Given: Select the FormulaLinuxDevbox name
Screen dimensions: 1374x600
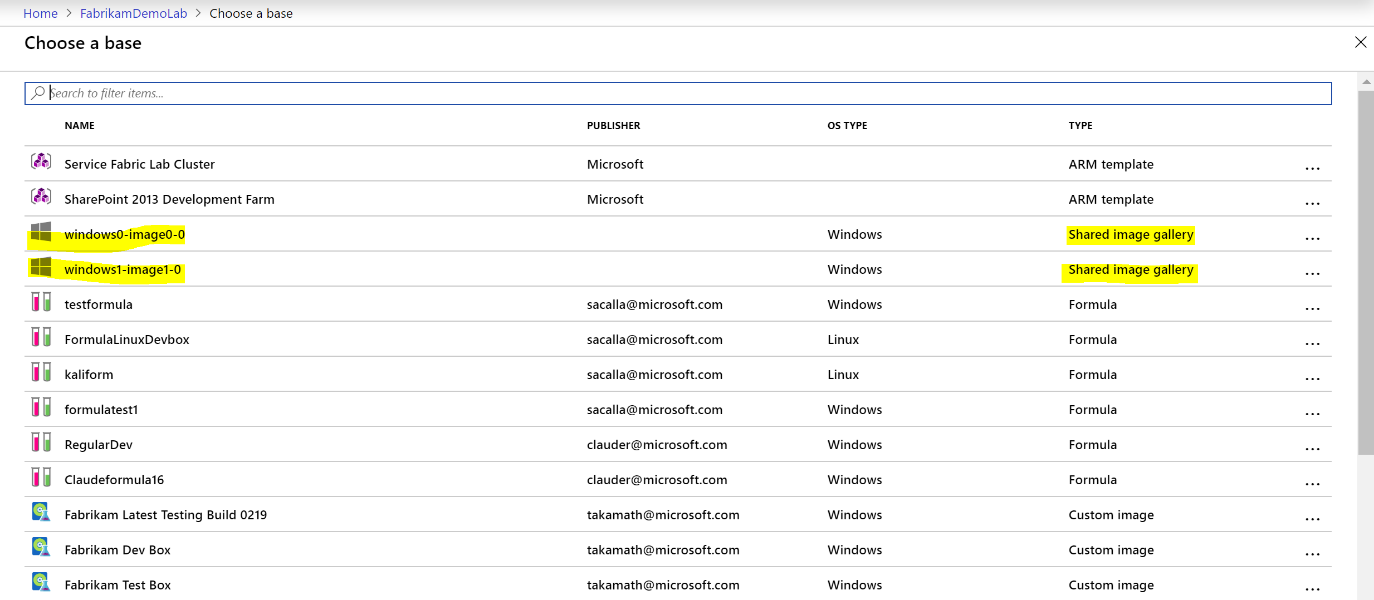Looking at the screenshot, I should coord(127,339).
